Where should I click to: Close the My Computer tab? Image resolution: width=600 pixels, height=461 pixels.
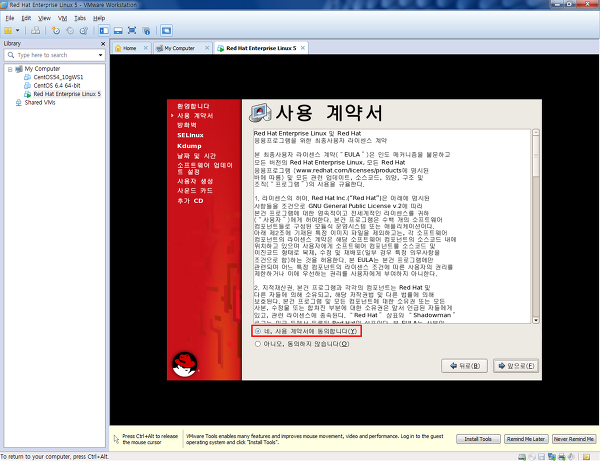[x=207, y=48]
